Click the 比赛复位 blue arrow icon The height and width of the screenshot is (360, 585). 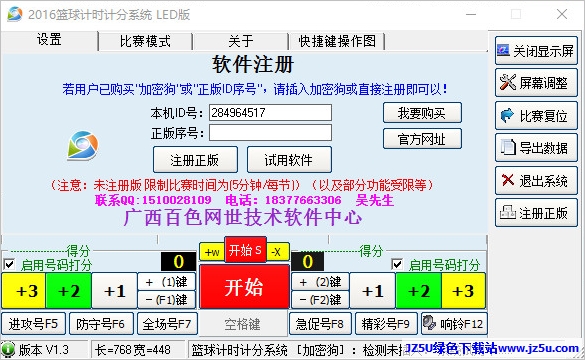click(507, 115)
